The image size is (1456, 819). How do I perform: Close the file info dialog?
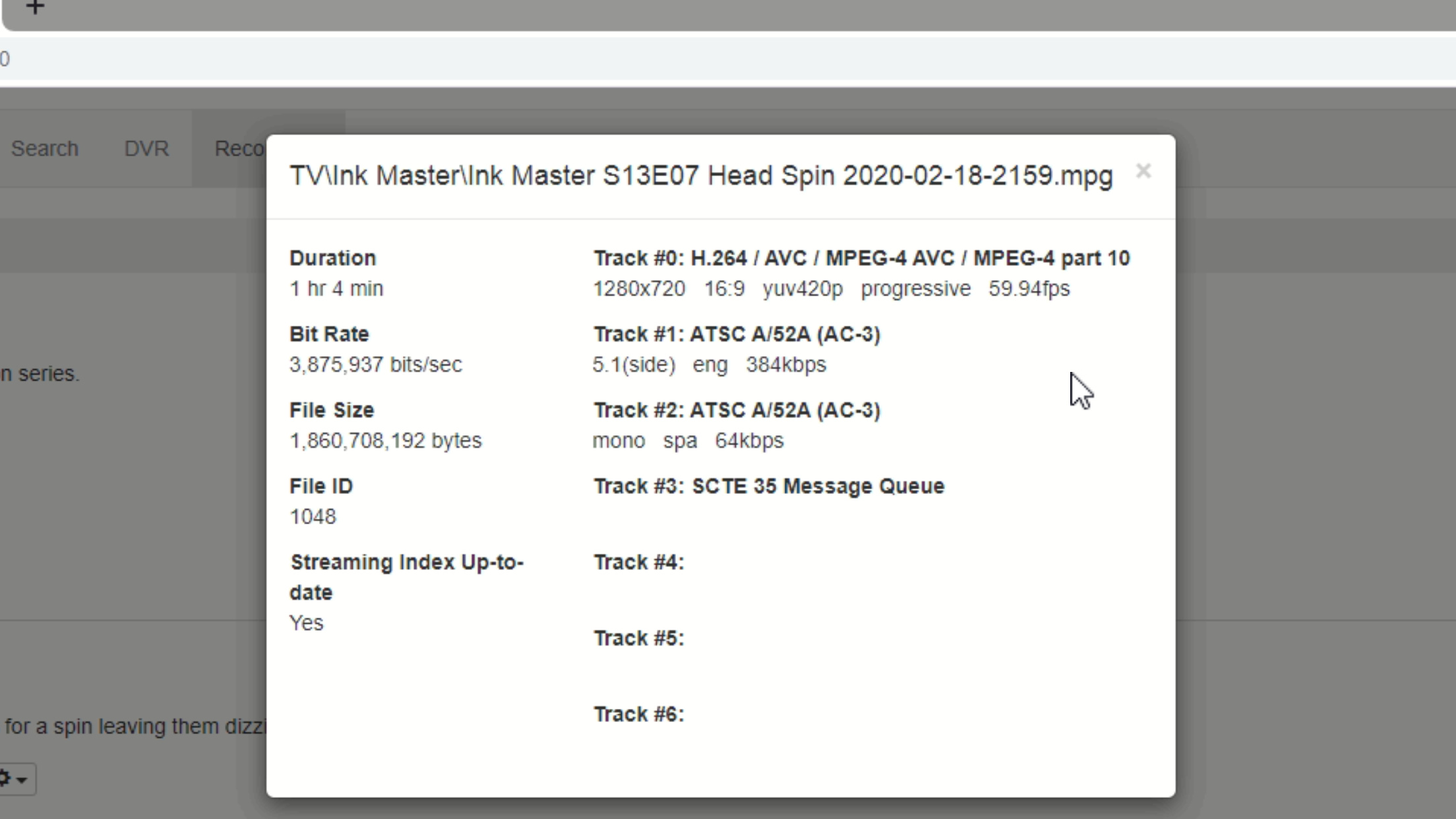(1143, 171)
